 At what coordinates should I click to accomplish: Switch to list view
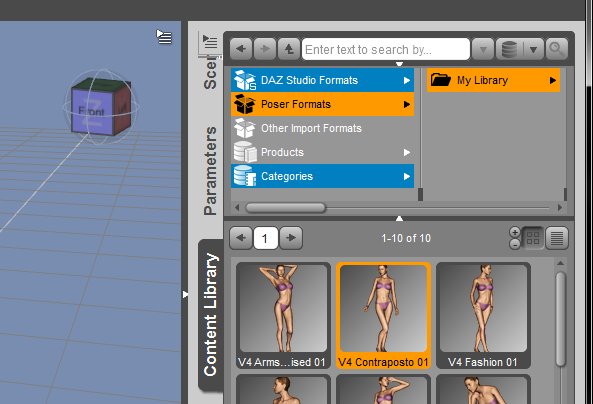557,238
